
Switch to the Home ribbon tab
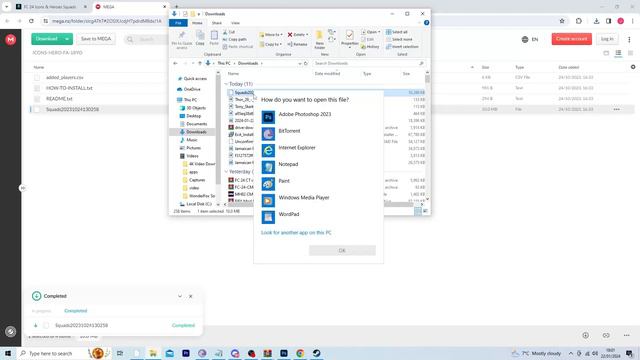tap(197, 23)
